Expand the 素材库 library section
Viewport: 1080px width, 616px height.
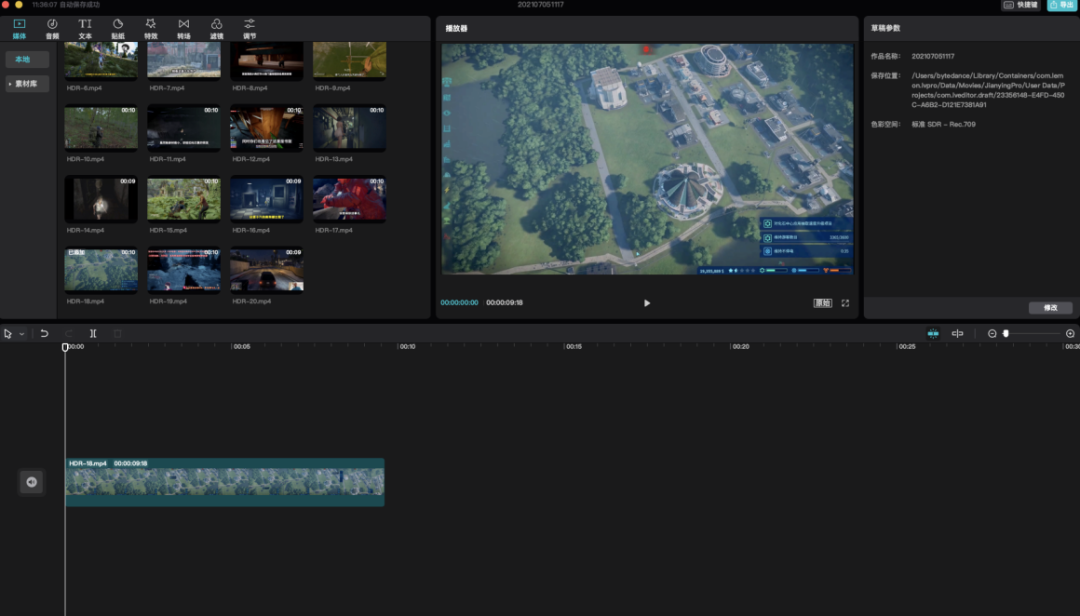point(27,83)
